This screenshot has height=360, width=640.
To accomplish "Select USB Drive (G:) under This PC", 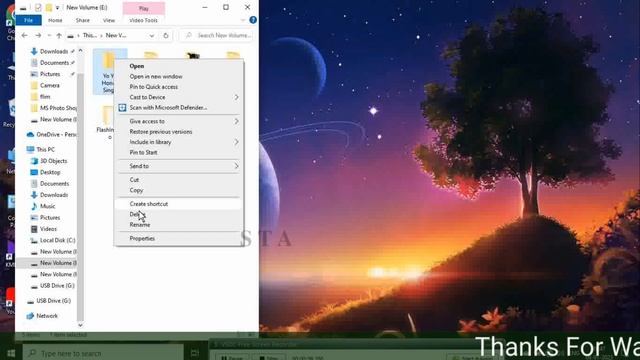I will tap(57, 285).
